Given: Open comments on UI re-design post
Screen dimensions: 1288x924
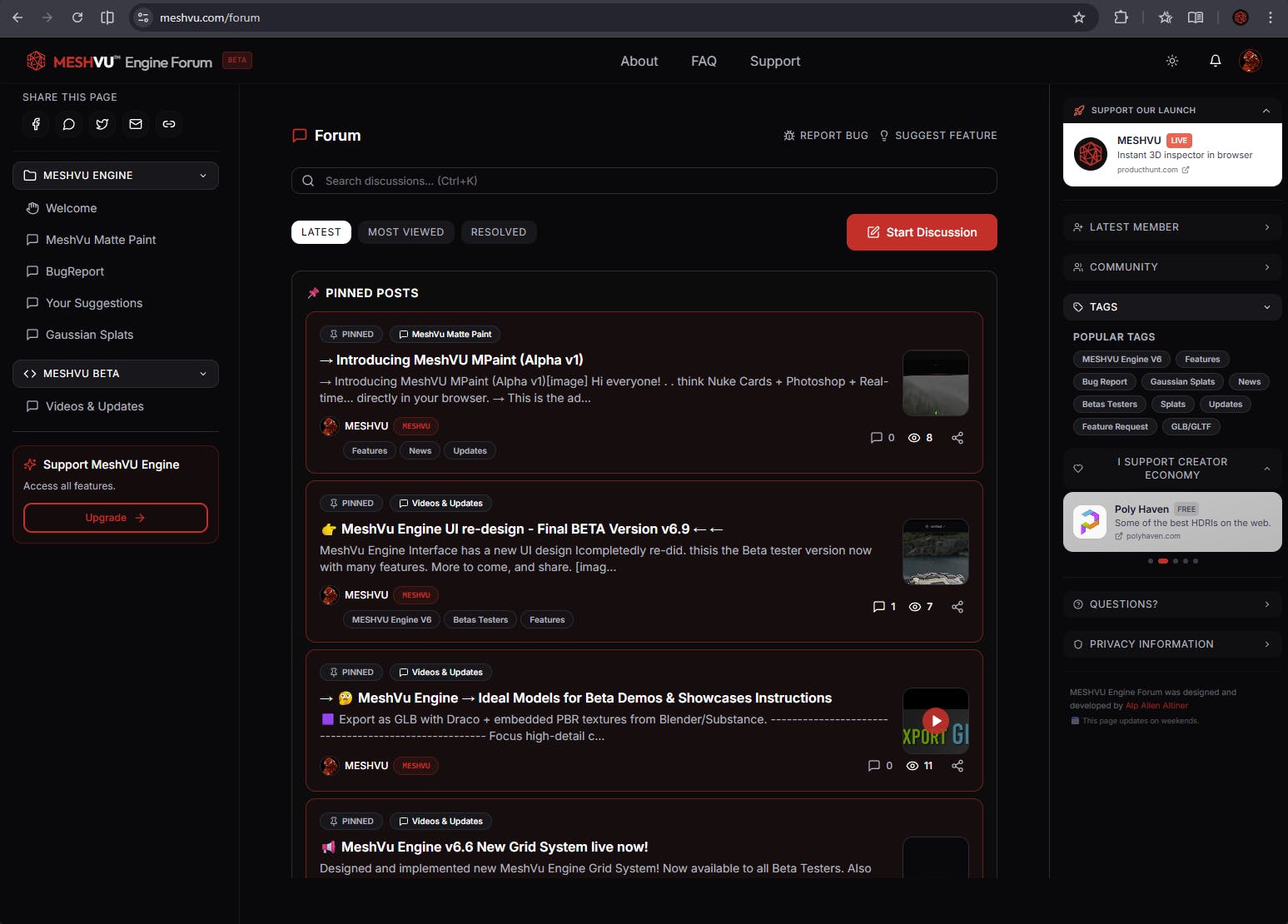Looking at the screenshot, I should [x=884, y=607].
